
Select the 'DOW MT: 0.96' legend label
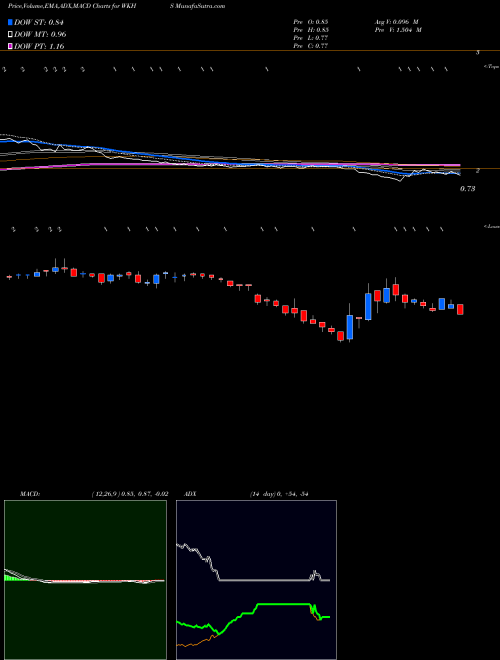[x=40, y=35]
